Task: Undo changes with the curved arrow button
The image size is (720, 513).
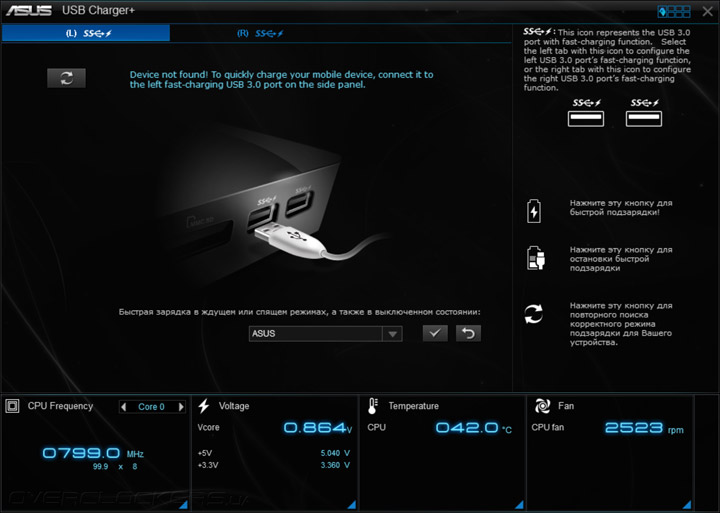Action: pyautogui.click(x=468, y=333)
